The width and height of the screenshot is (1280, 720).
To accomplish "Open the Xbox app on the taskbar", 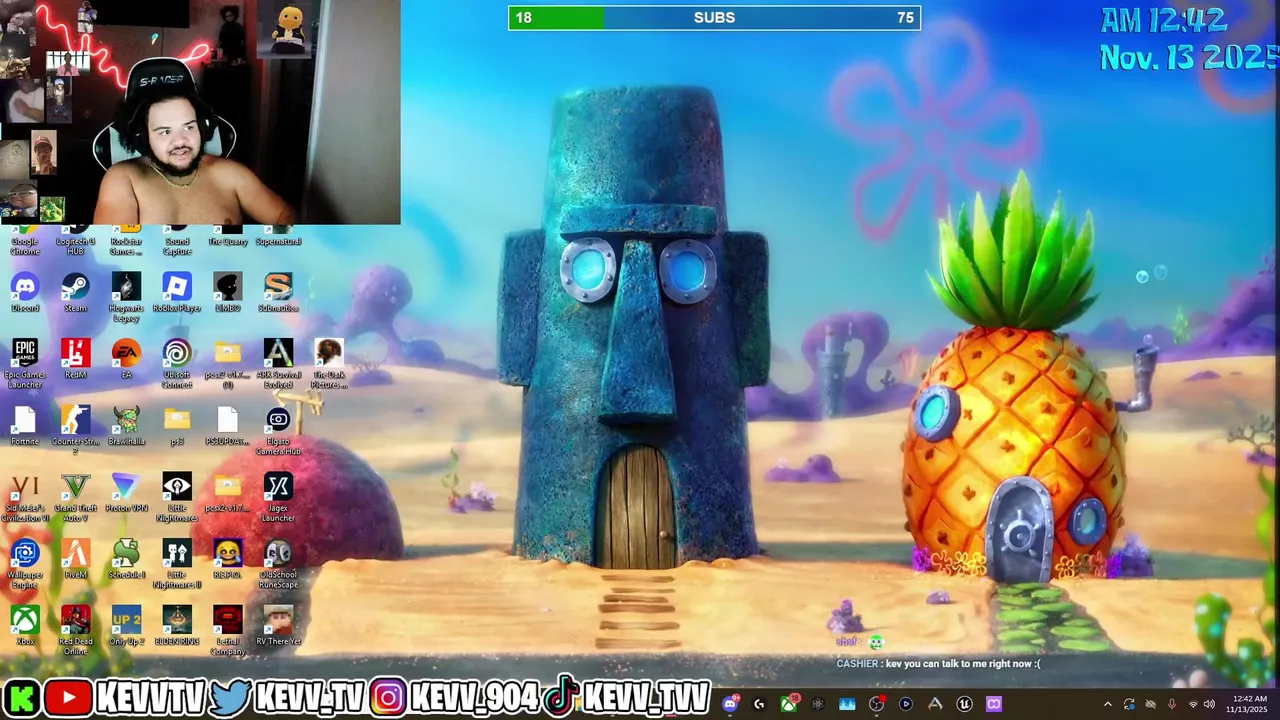I will [x=789, y=704].
